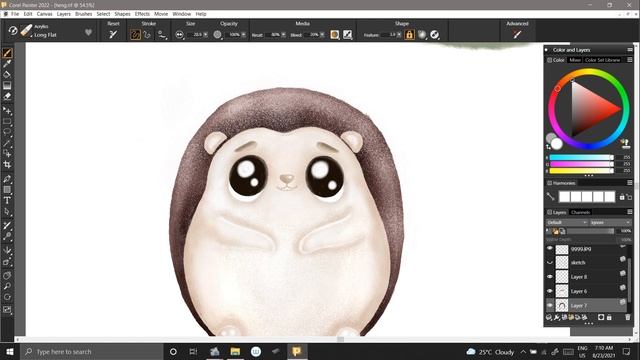Image resolution: width=640 pixels, height=360 pixels.
Task: Click the cyan color slider
Action: [x=581, y=158]
